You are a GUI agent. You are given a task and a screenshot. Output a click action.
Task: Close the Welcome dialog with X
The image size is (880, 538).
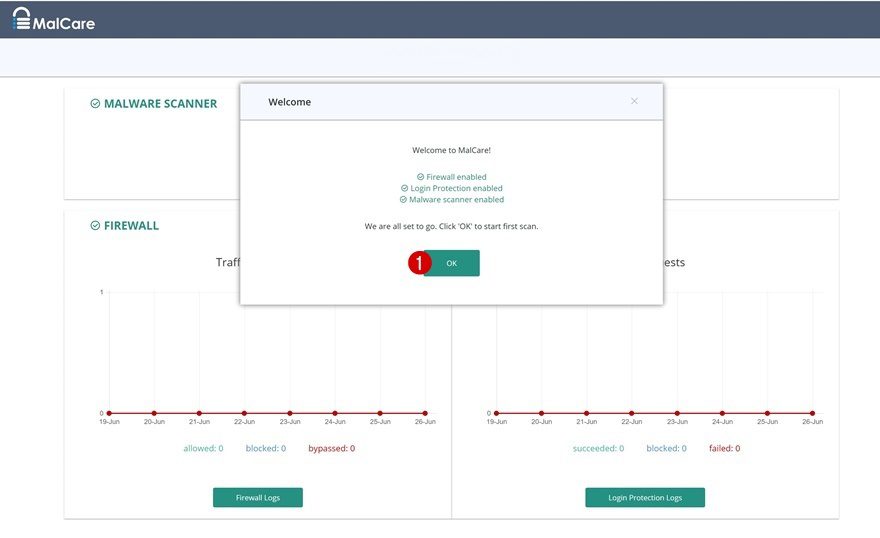pyautogui.click(x=634, y=101)
